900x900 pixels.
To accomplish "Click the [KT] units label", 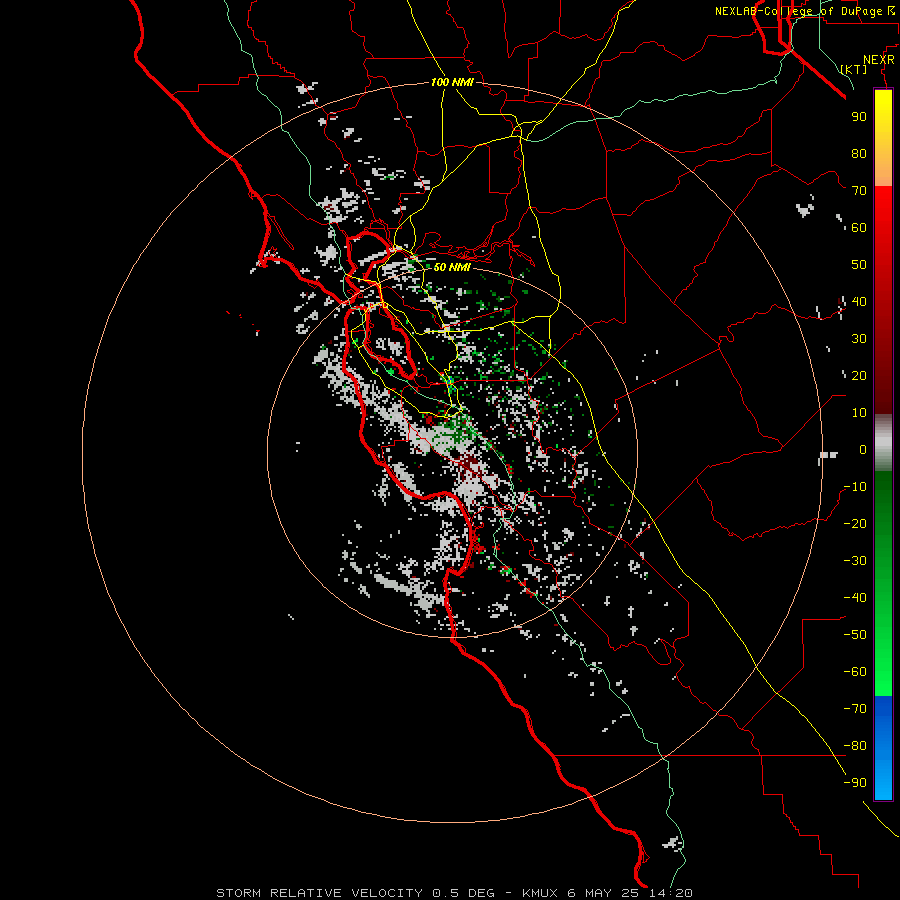I will pos(854,69).
